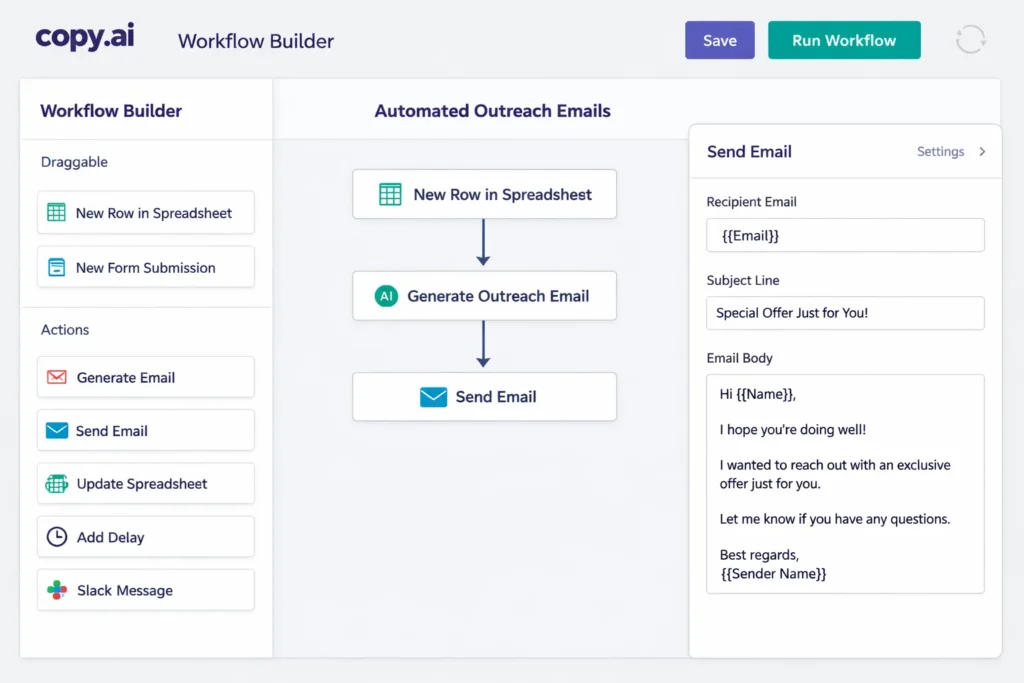Screen dimensions: 1024x683
Task: Select the spreadsheet icon on New Row in Spreadsheet
Action: click(55, 212)
